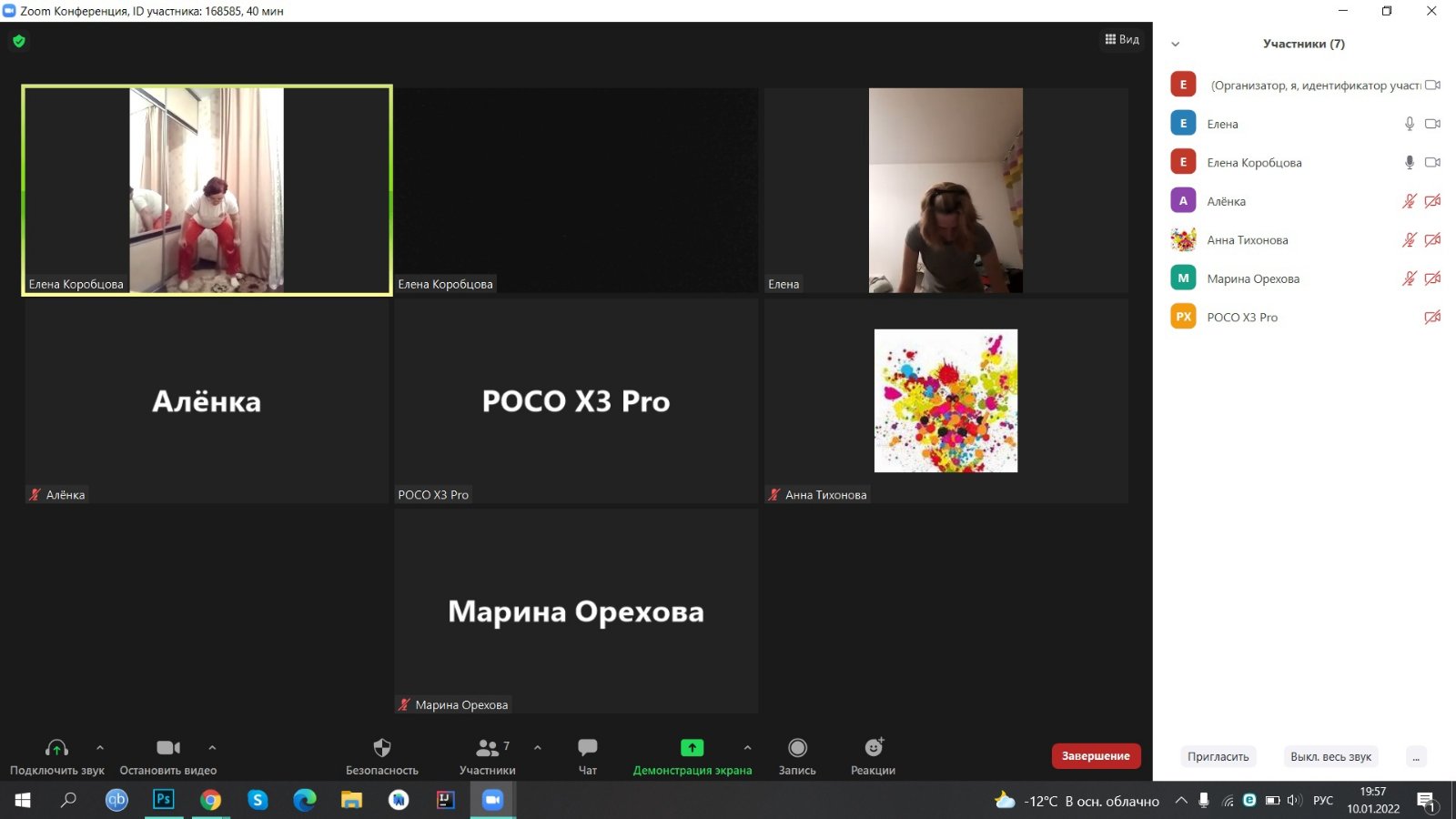
Task: Click disabled camera icon next to POCO X3 Pro
Action: [x=1432, y=318]
